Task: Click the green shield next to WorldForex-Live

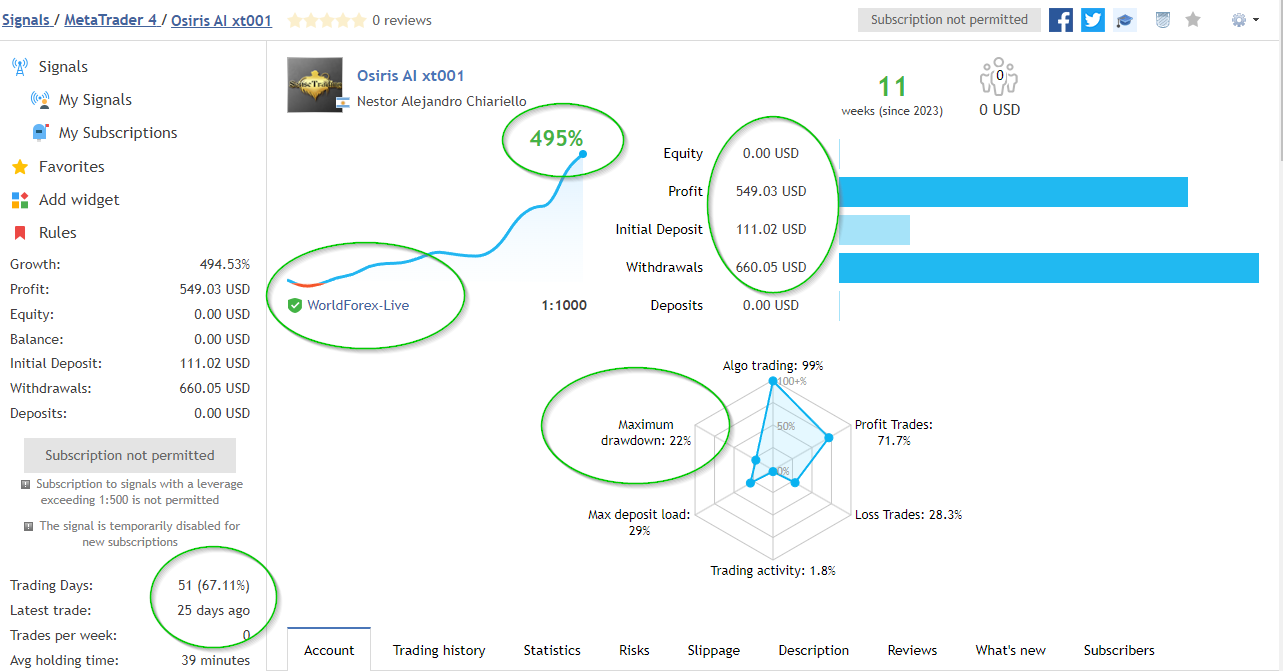Action: 295,305
